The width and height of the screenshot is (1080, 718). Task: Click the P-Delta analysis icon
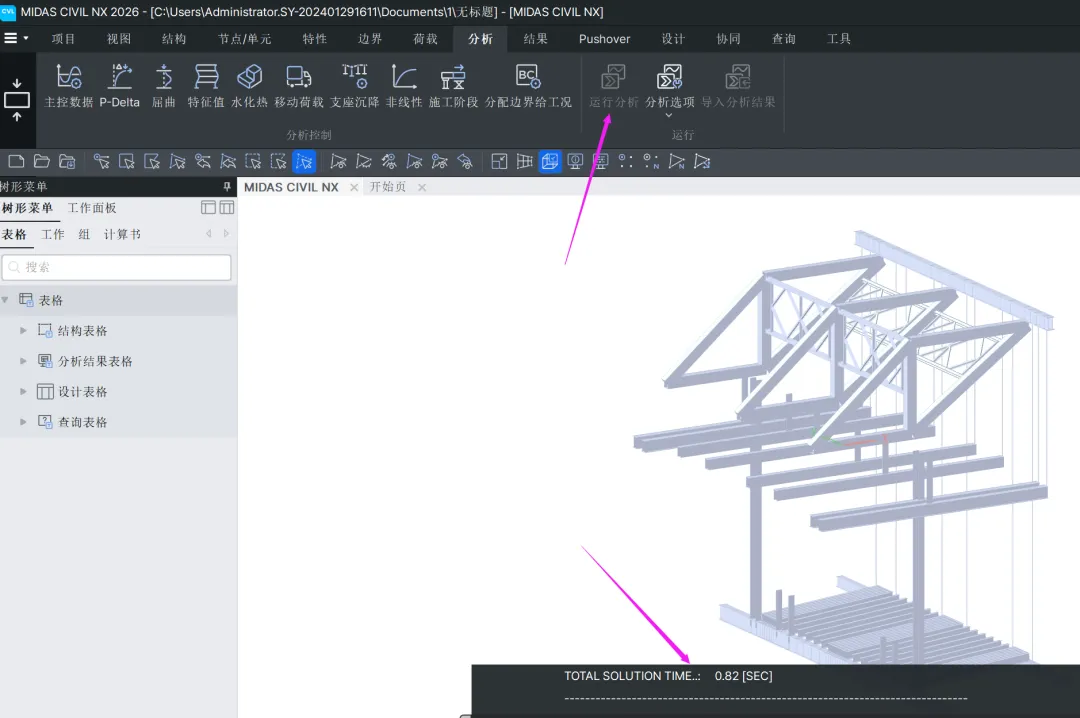[120, 78]
